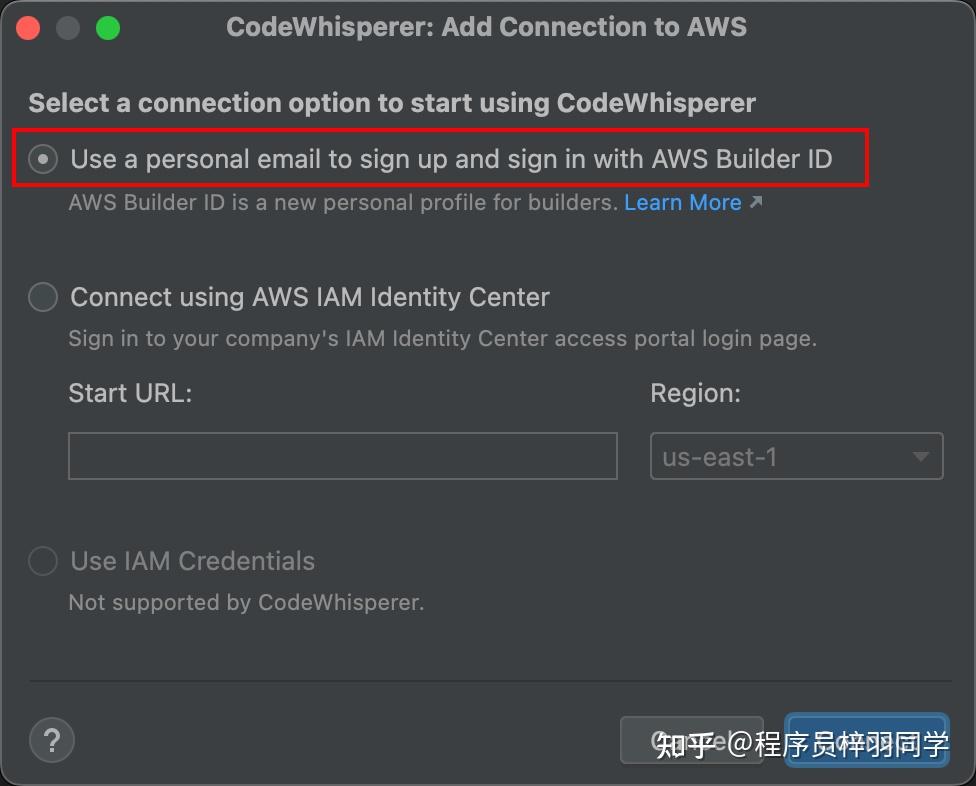
Task: Click the selected radio indicator in the red box
Action: pyautogui.click(x=42, y=157)
